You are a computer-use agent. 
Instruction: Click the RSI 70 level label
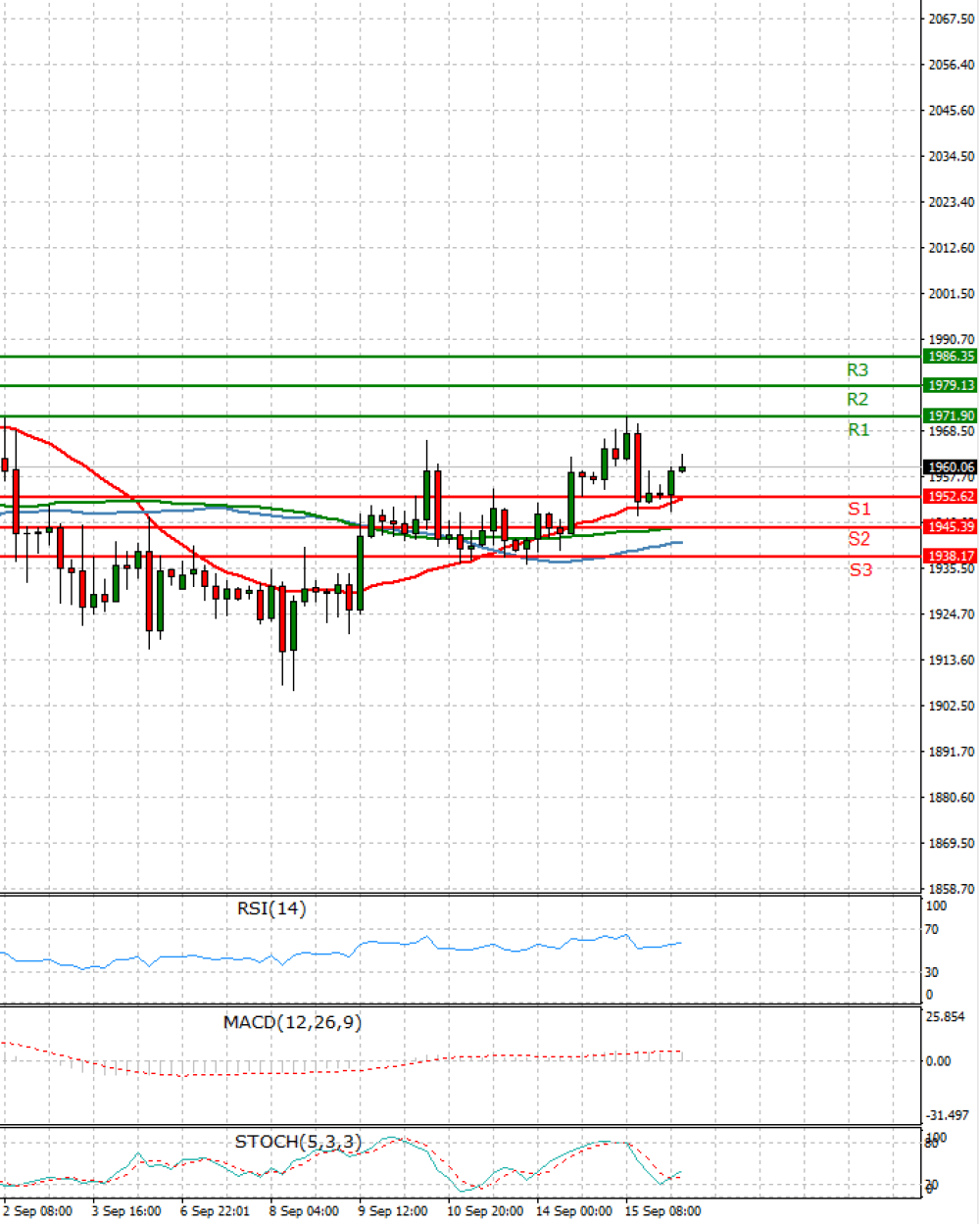coord(931,930)
